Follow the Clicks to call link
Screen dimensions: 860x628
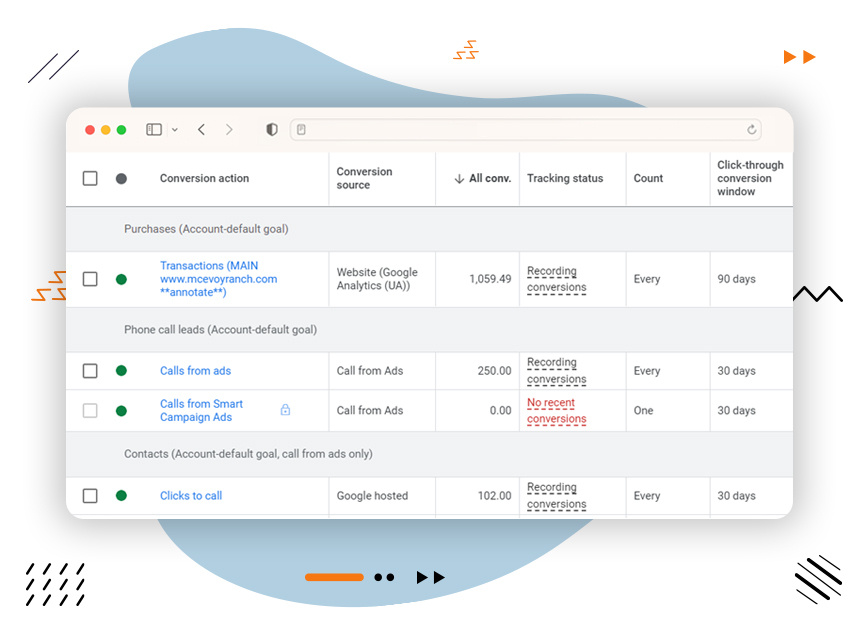click(190, 495)
